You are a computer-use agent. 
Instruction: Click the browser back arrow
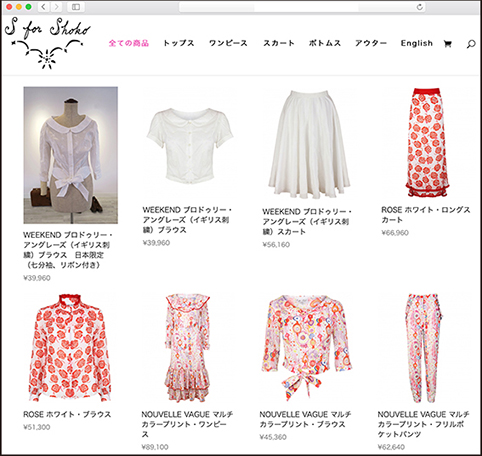[x=44, y=7]
